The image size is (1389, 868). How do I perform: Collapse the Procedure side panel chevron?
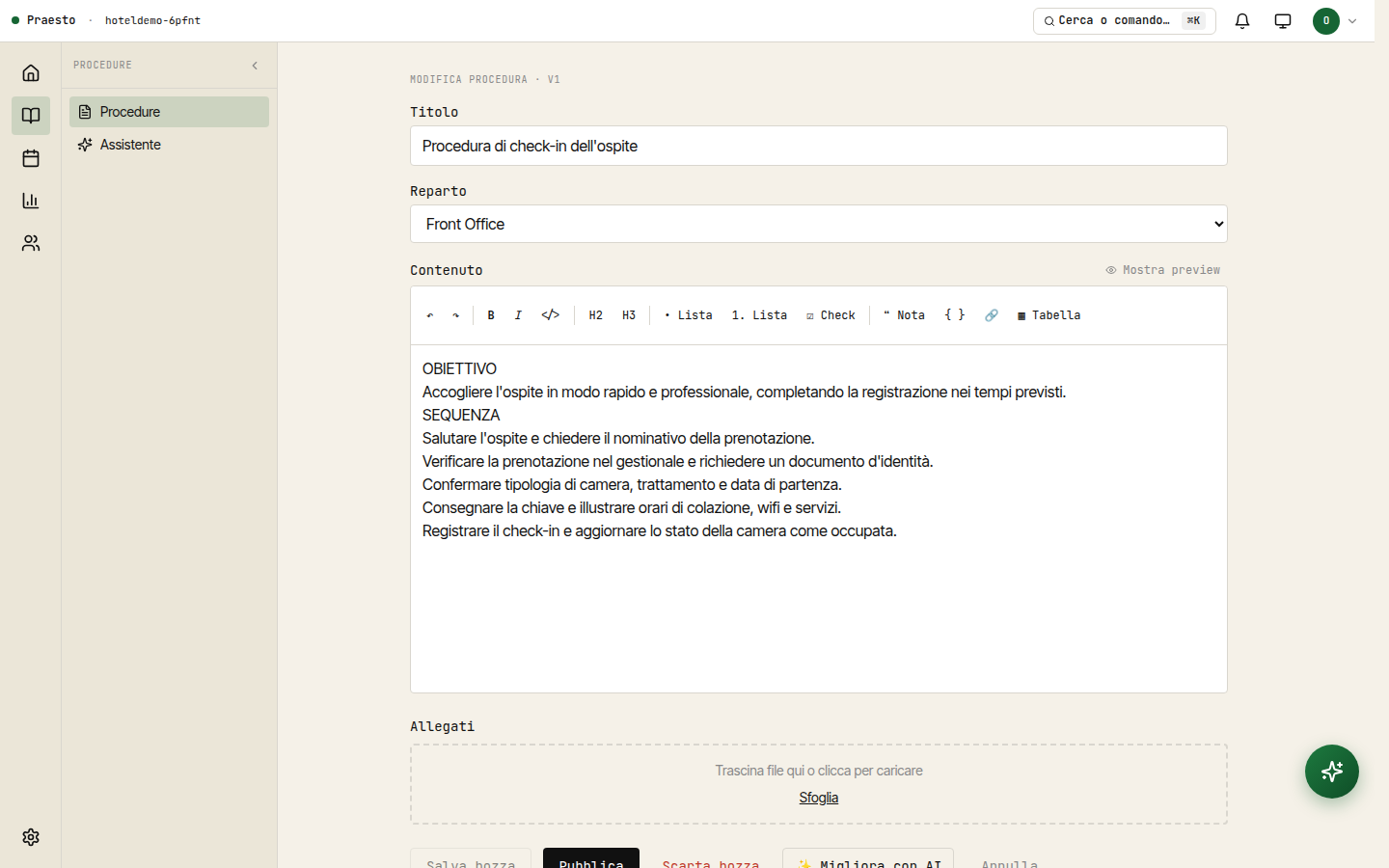coord(255,66)
